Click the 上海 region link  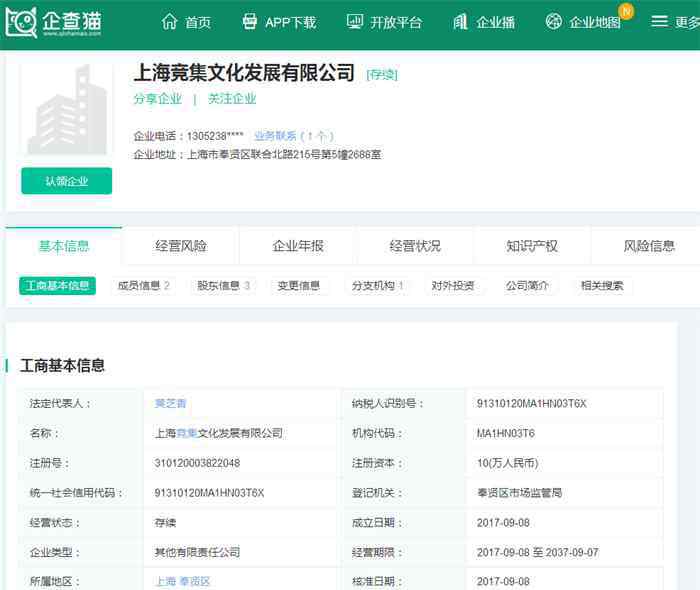pos(165,582)
